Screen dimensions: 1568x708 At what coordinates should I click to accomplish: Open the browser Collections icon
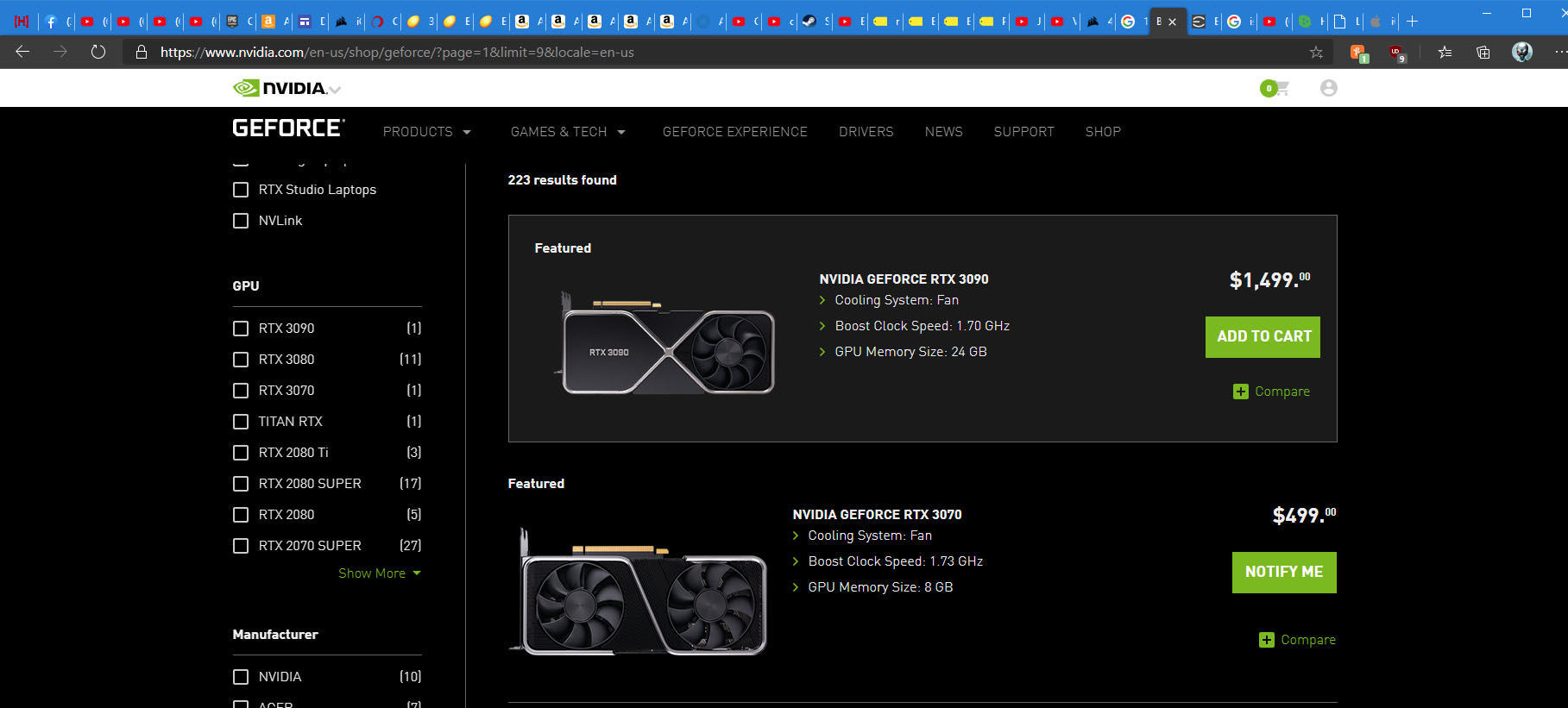tap(1483, 52)
